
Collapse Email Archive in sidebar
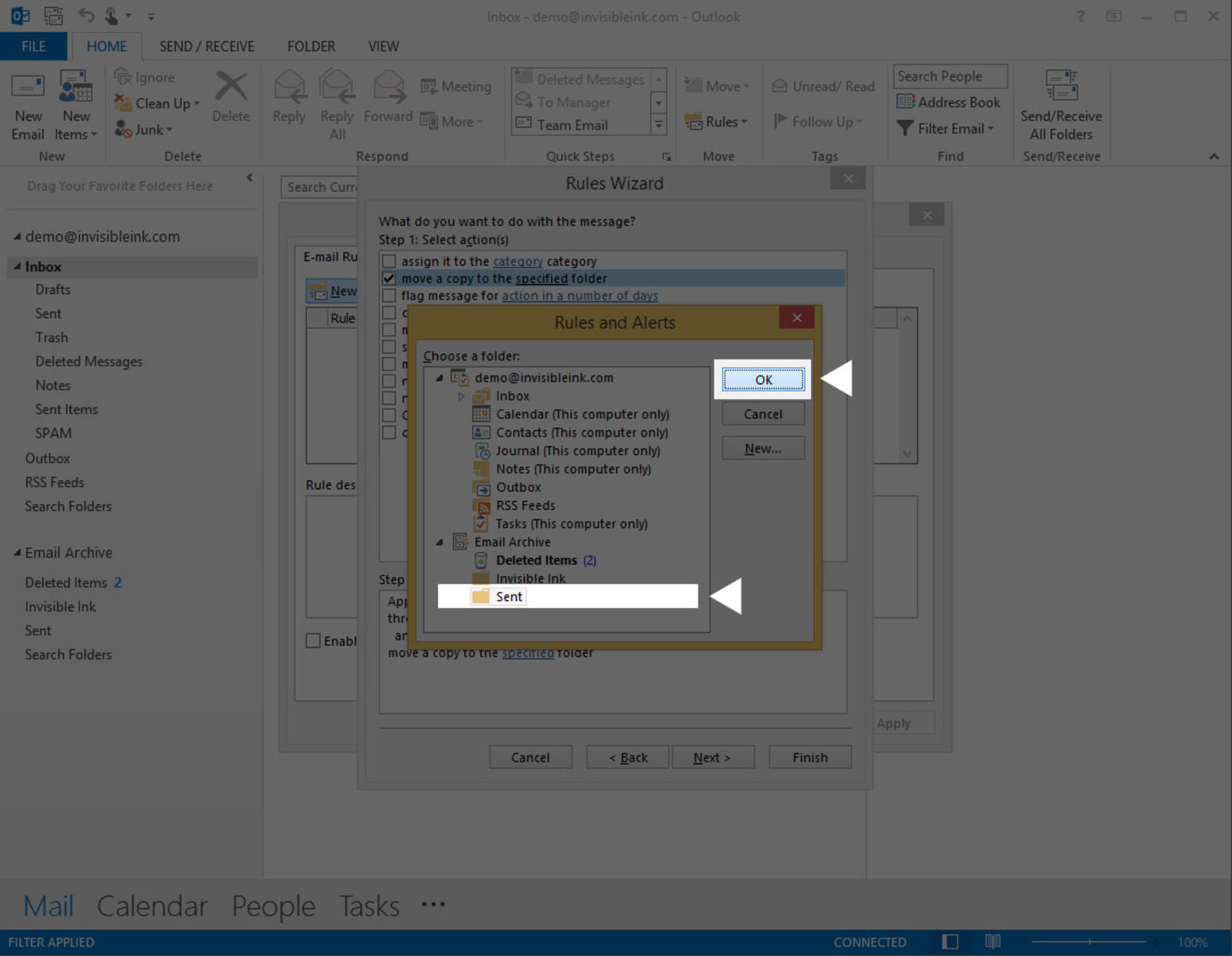coord(17,552)
